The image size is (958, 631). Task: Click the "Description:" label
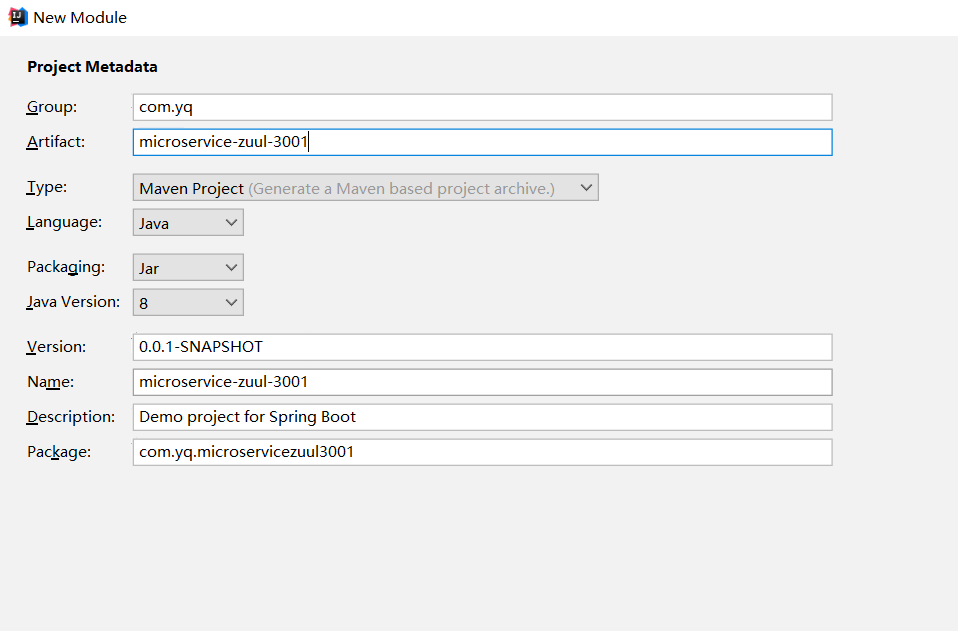tap(71, 417)
